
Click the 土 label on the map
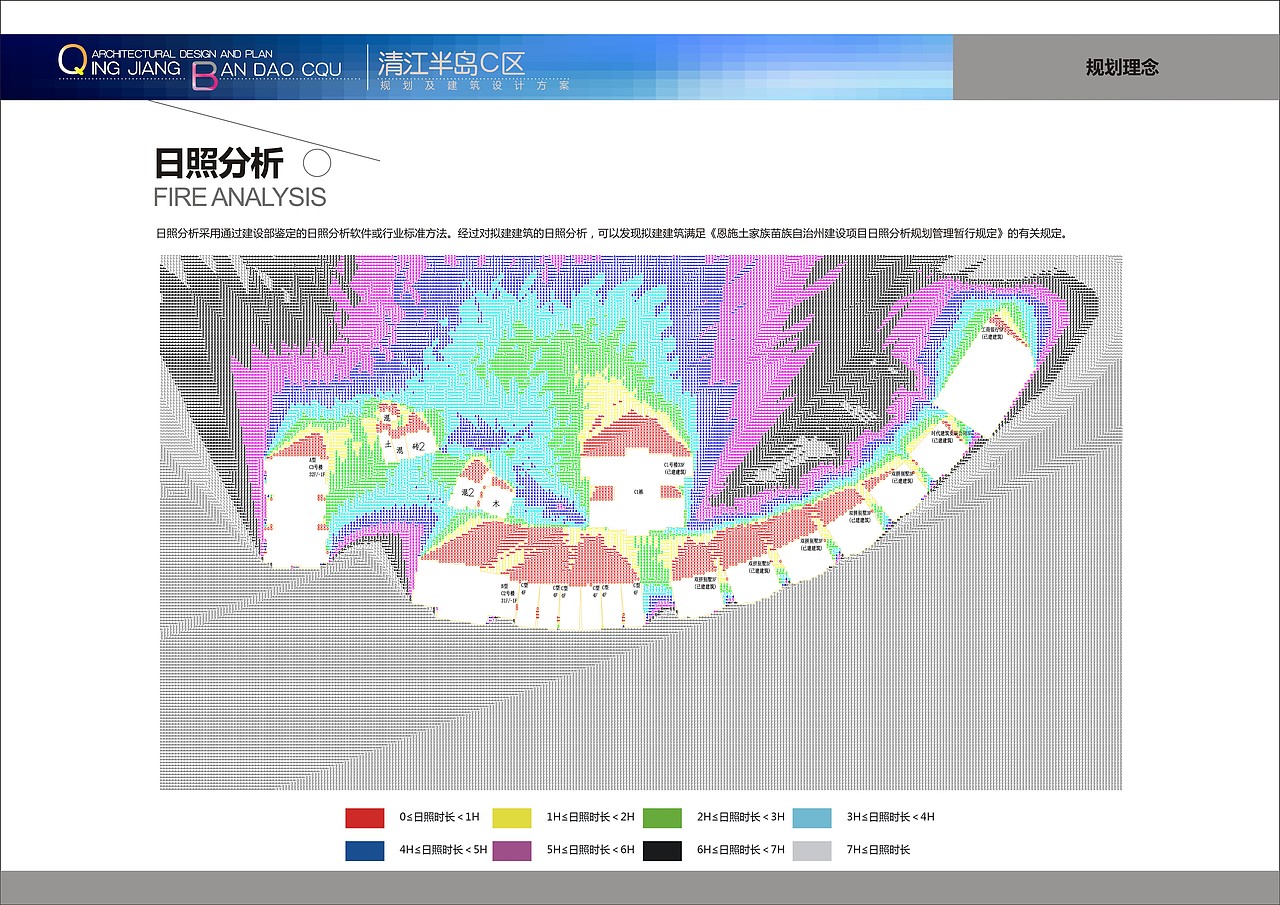point(386,443)
